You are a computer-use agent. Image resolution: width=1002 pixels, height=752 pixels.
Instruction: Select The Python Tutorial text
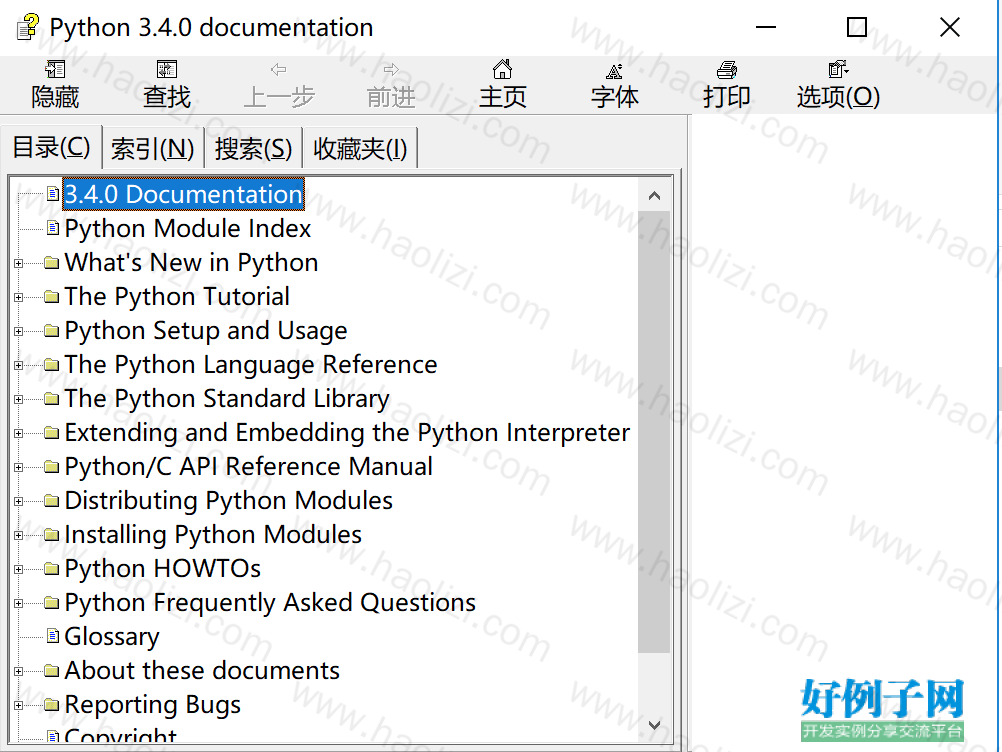click(x=177, y=296)
